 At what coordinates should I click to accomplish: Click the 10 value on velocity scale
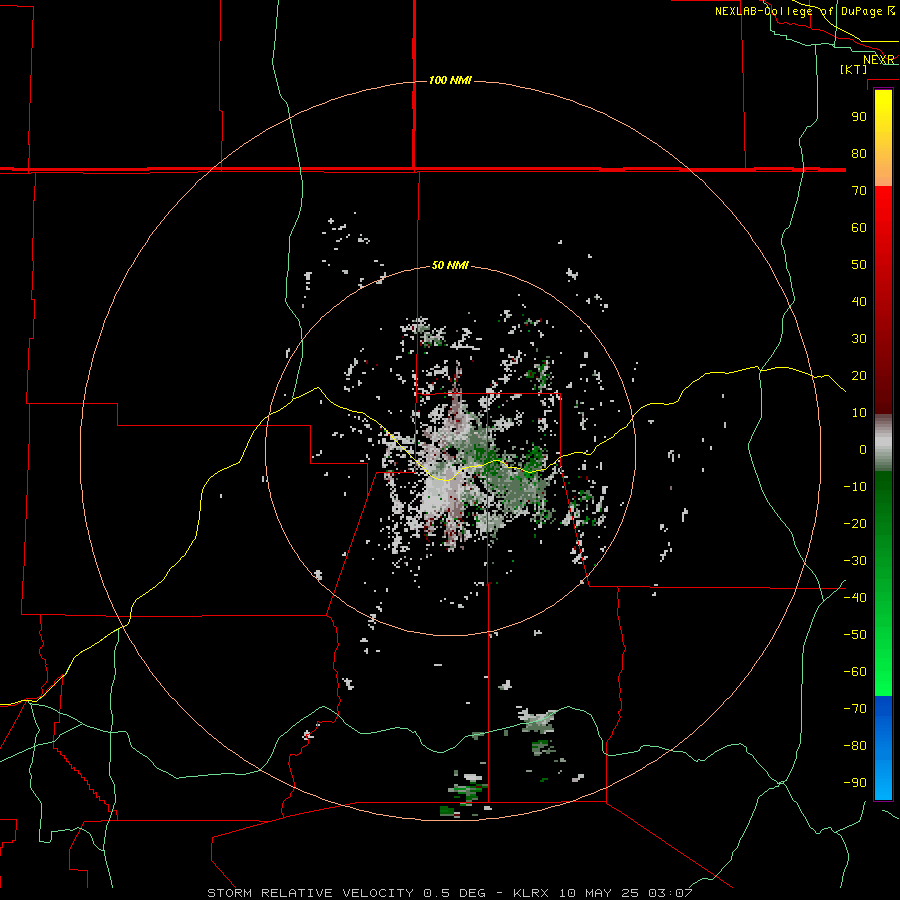(859, 413)
